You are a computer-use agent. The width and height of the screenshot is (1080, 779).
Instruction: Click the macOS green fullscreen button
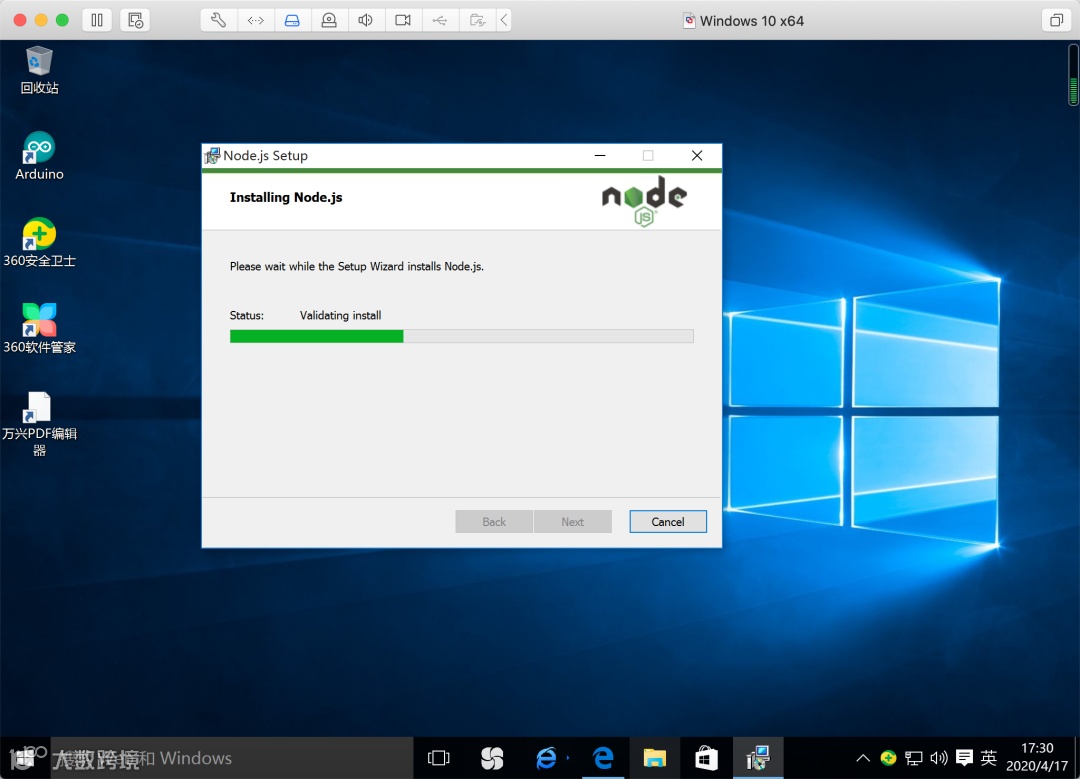point(62,20)
